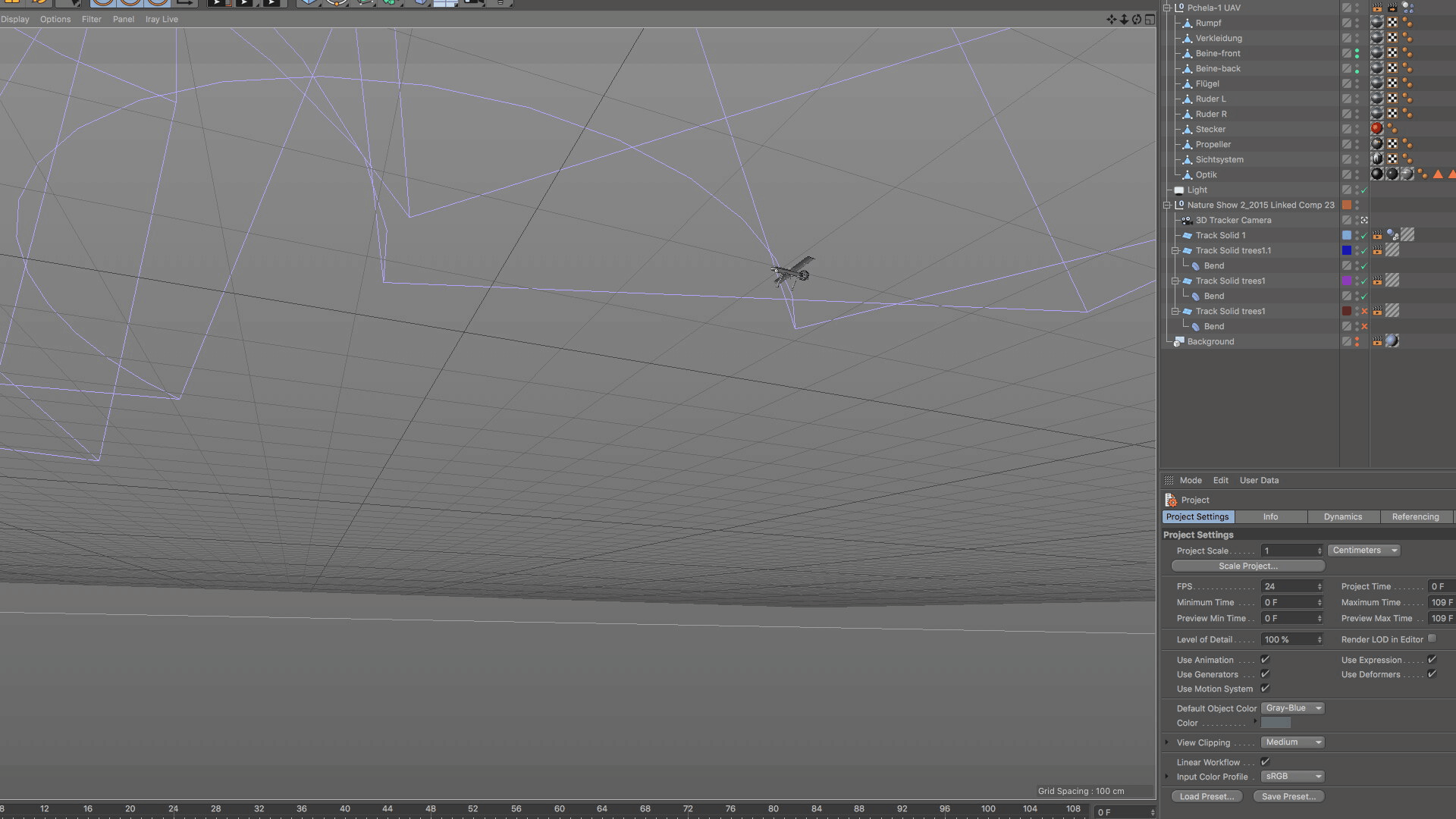Click the Background object icon in the tree
The image size is (1456, 819).
tap(1178, 342)
